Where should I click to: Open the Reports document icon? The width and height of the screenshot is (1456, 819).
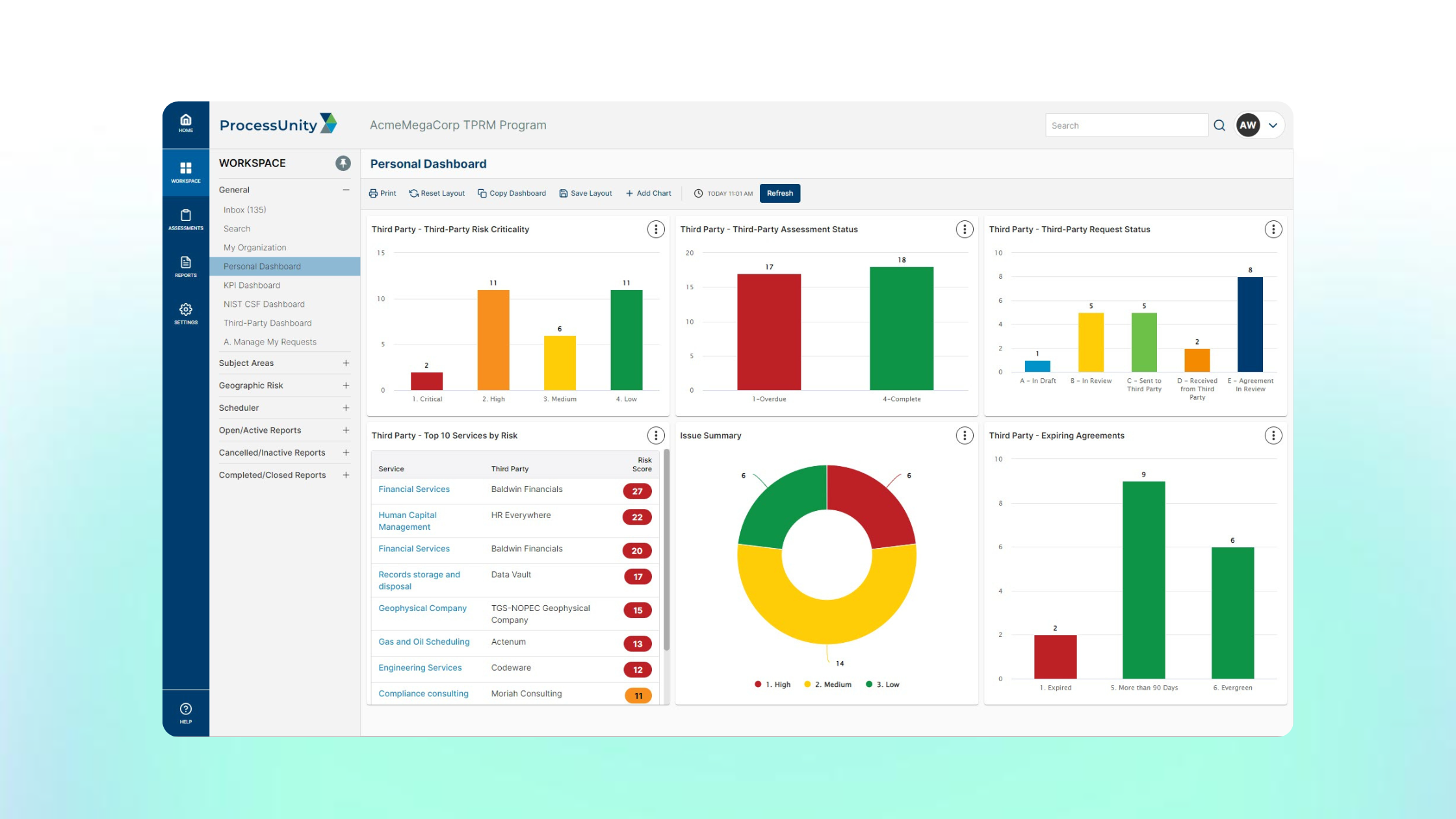click(x=186, y=266)
